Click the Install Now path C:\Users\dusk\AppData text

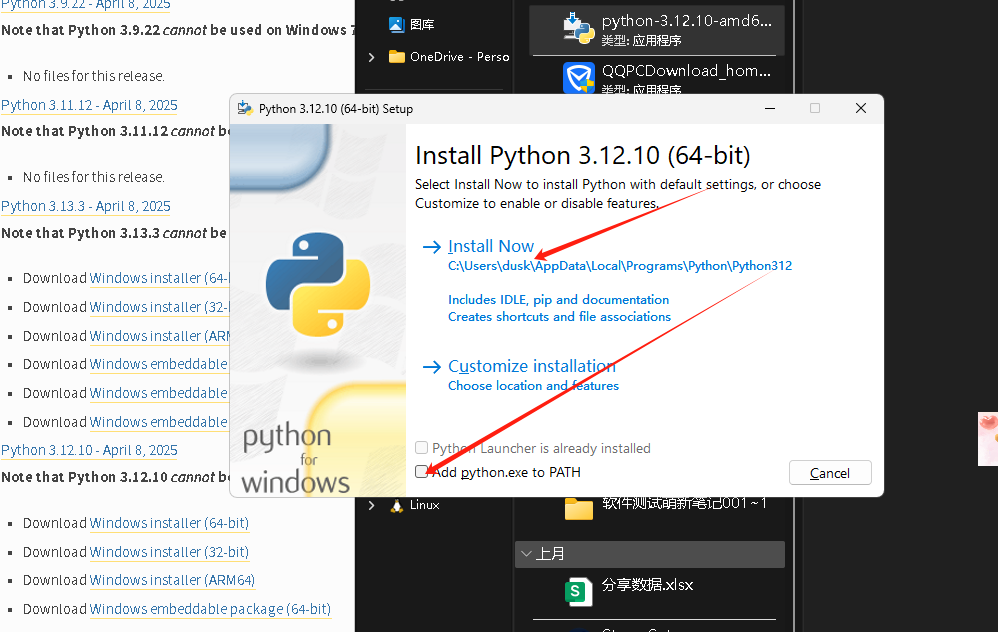(620, 266)
